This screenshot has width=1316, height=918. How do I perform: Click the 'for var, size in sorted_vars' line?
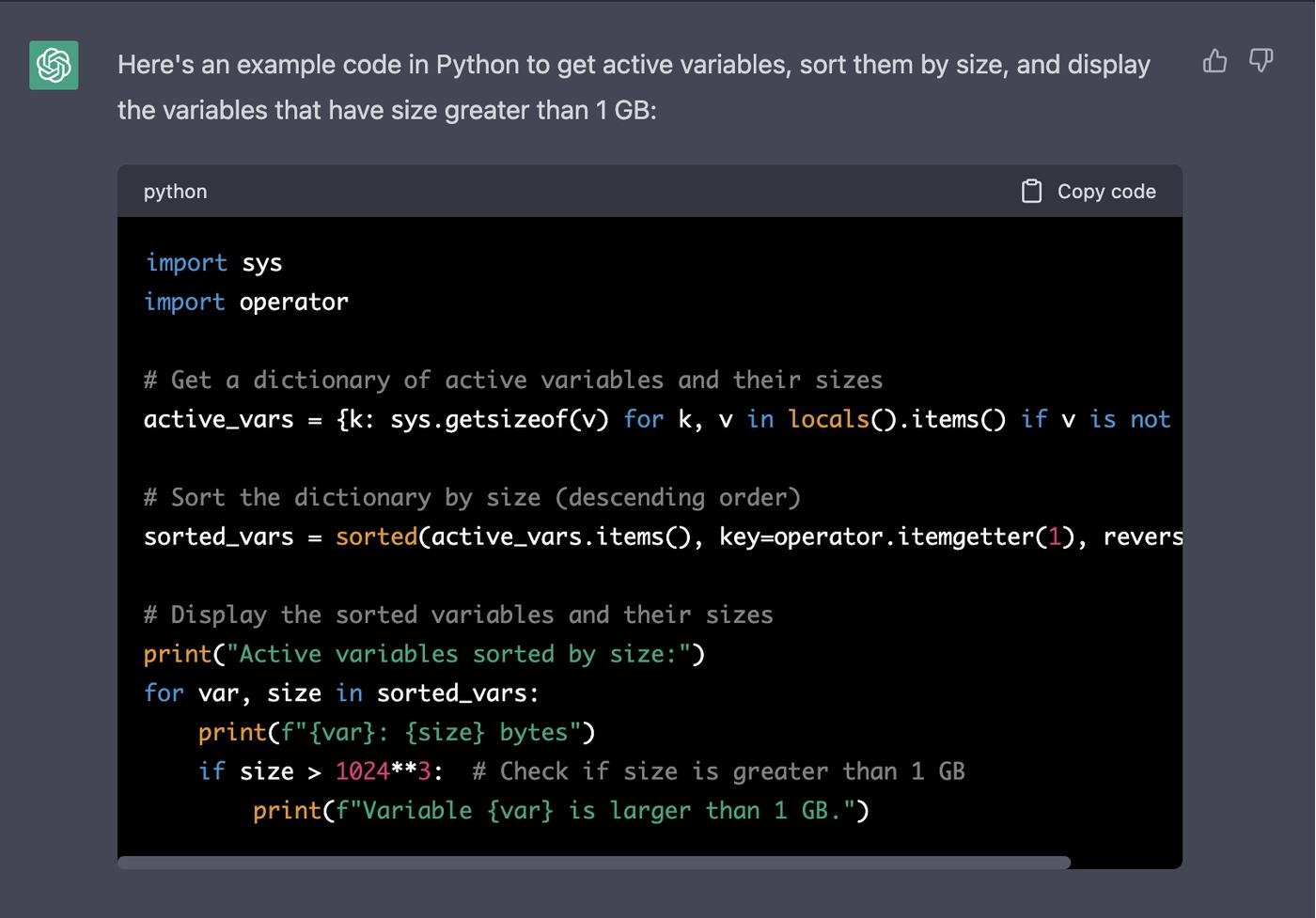pyautogui.click(x=341, y=693)
